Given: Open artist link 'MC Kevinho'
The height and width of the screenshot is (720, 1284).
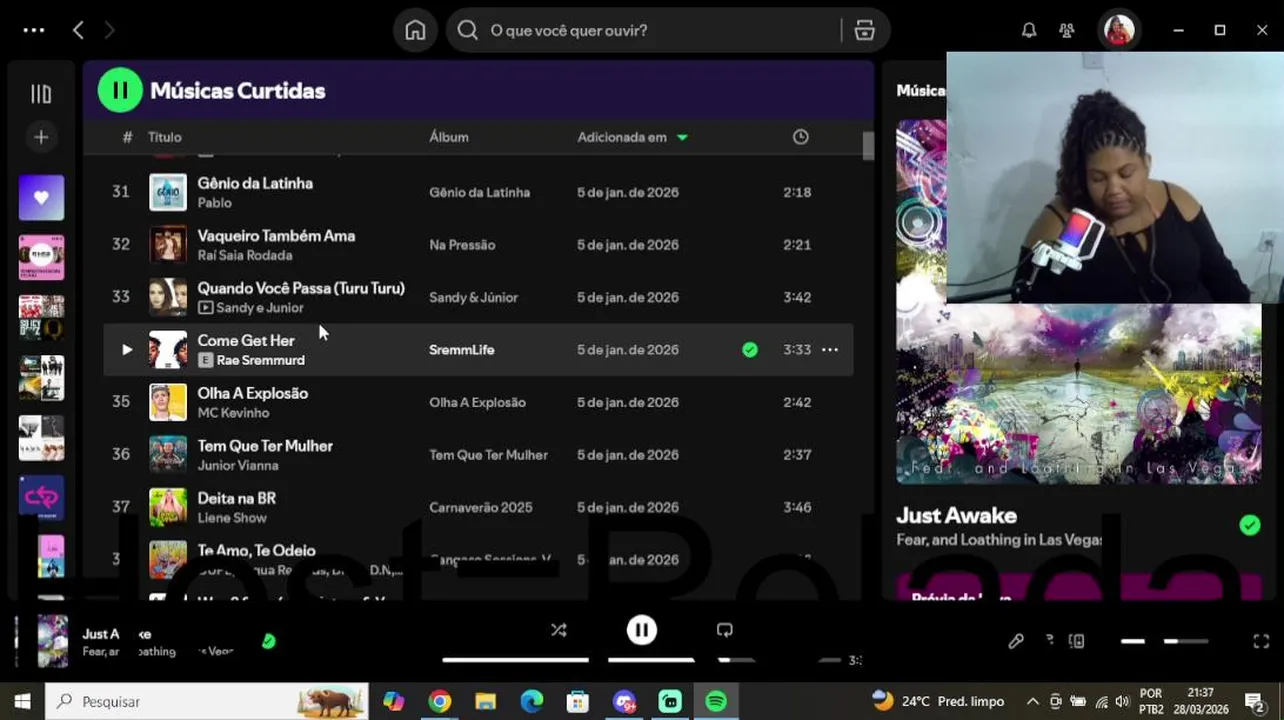Looking at the screenshot, I should pos(233,413).
